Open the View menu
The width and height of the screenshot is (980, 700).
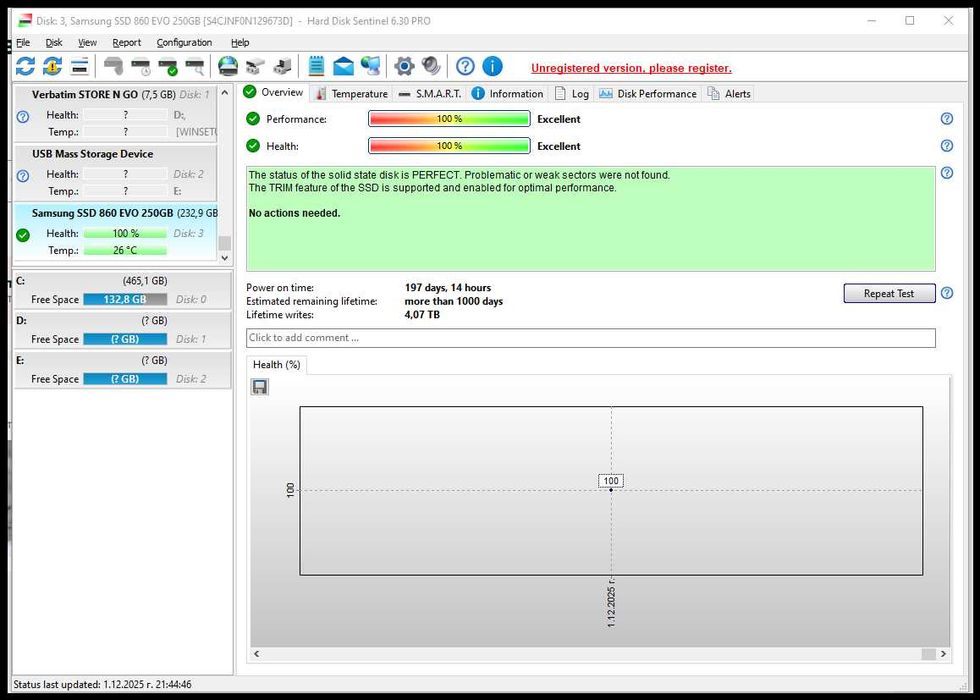87,42
